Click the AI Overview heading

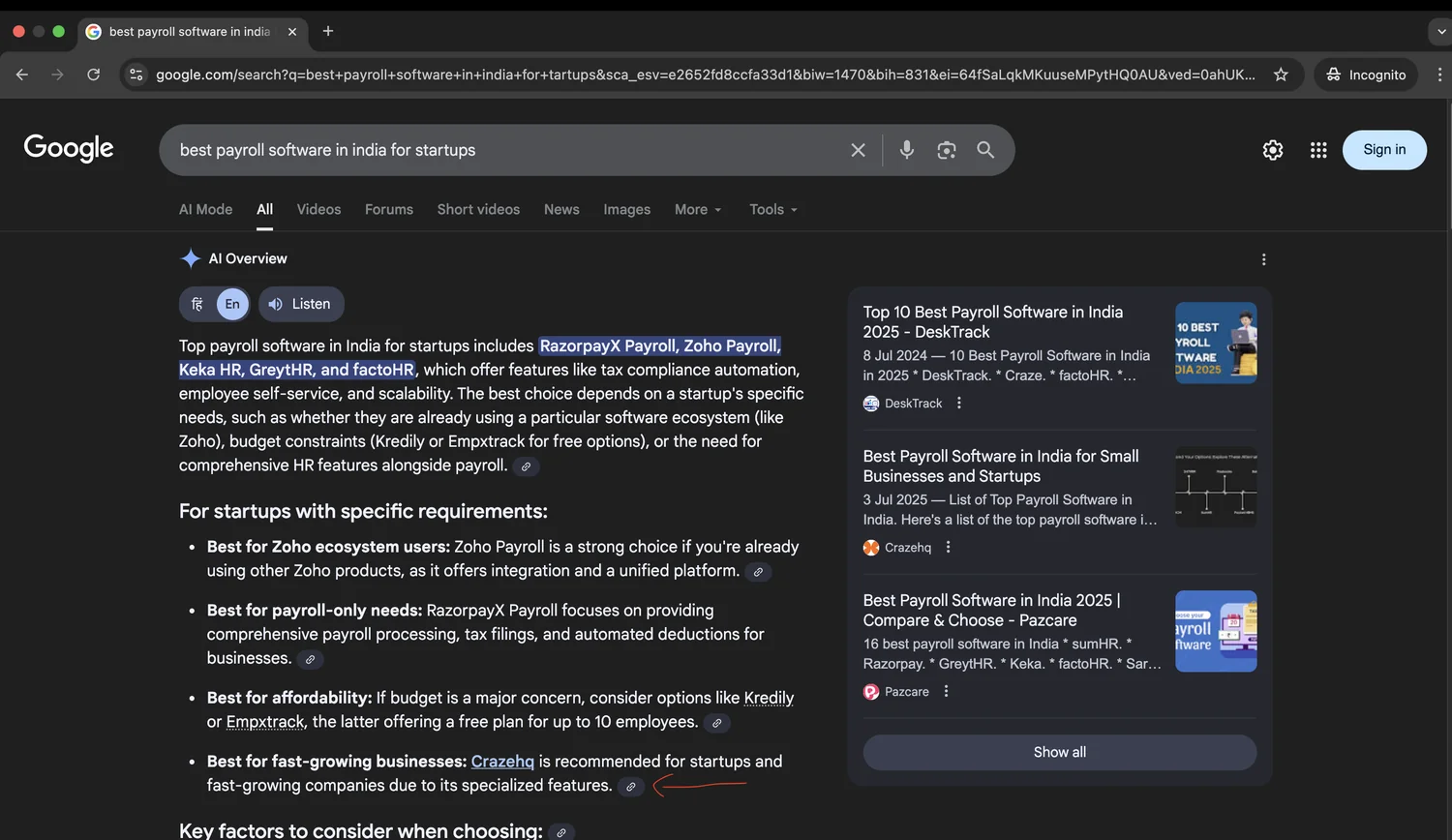pos(248,258)
